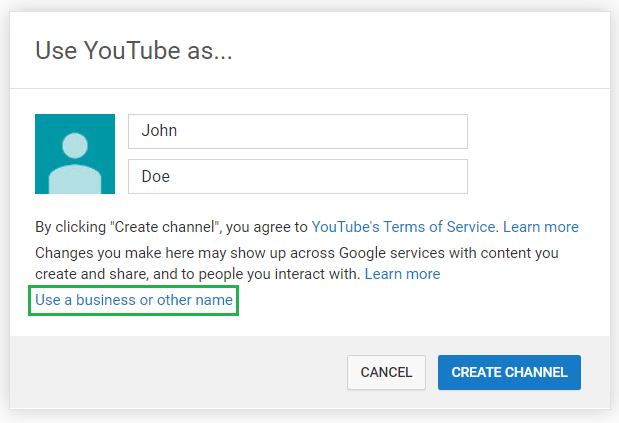
Task: Click the teal background of the avatar tile
Action: point(45,125)
